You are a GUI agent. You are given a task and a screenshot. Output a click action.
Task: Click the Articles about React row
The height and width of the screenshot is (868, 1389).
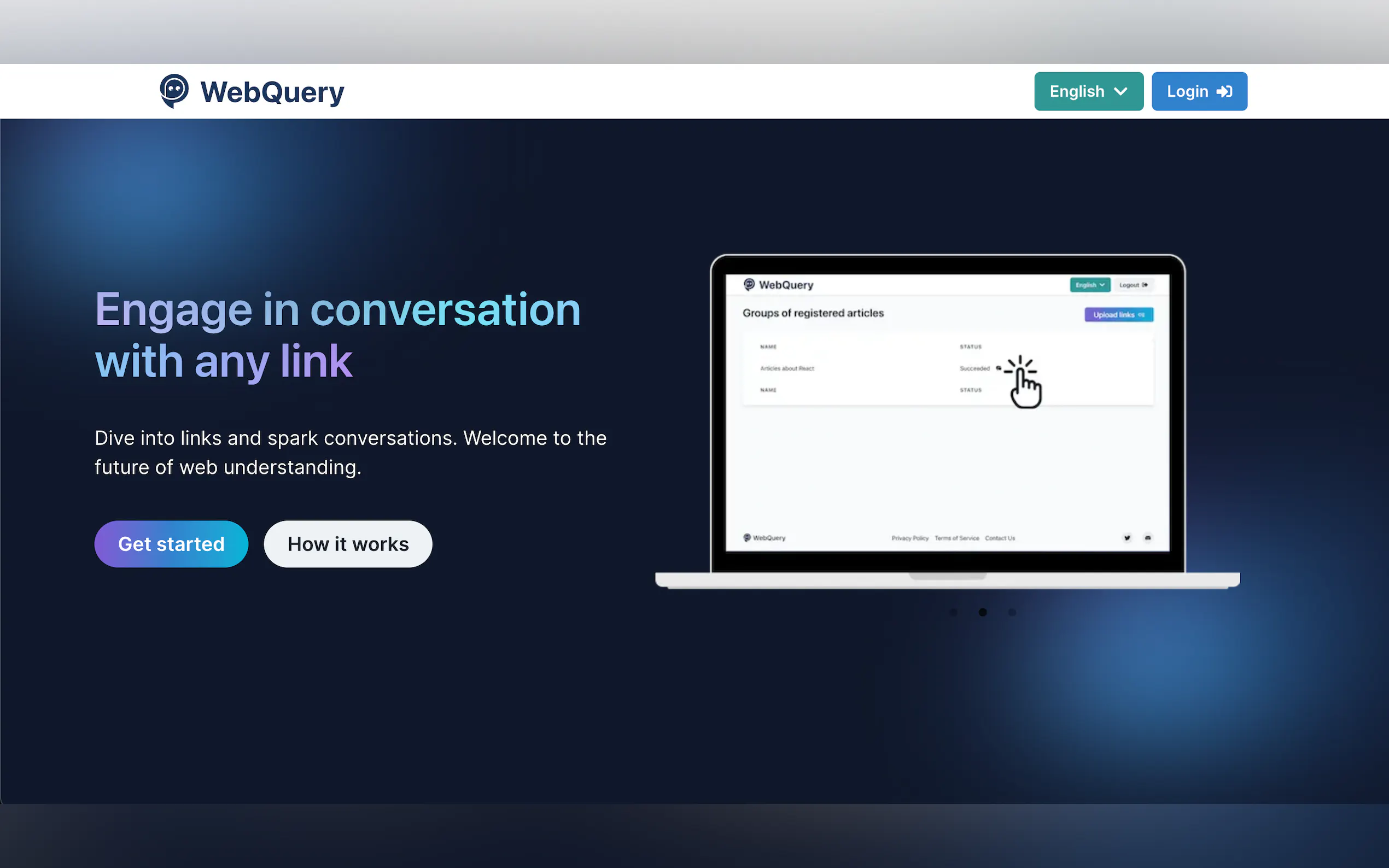(x=787, y=368)
